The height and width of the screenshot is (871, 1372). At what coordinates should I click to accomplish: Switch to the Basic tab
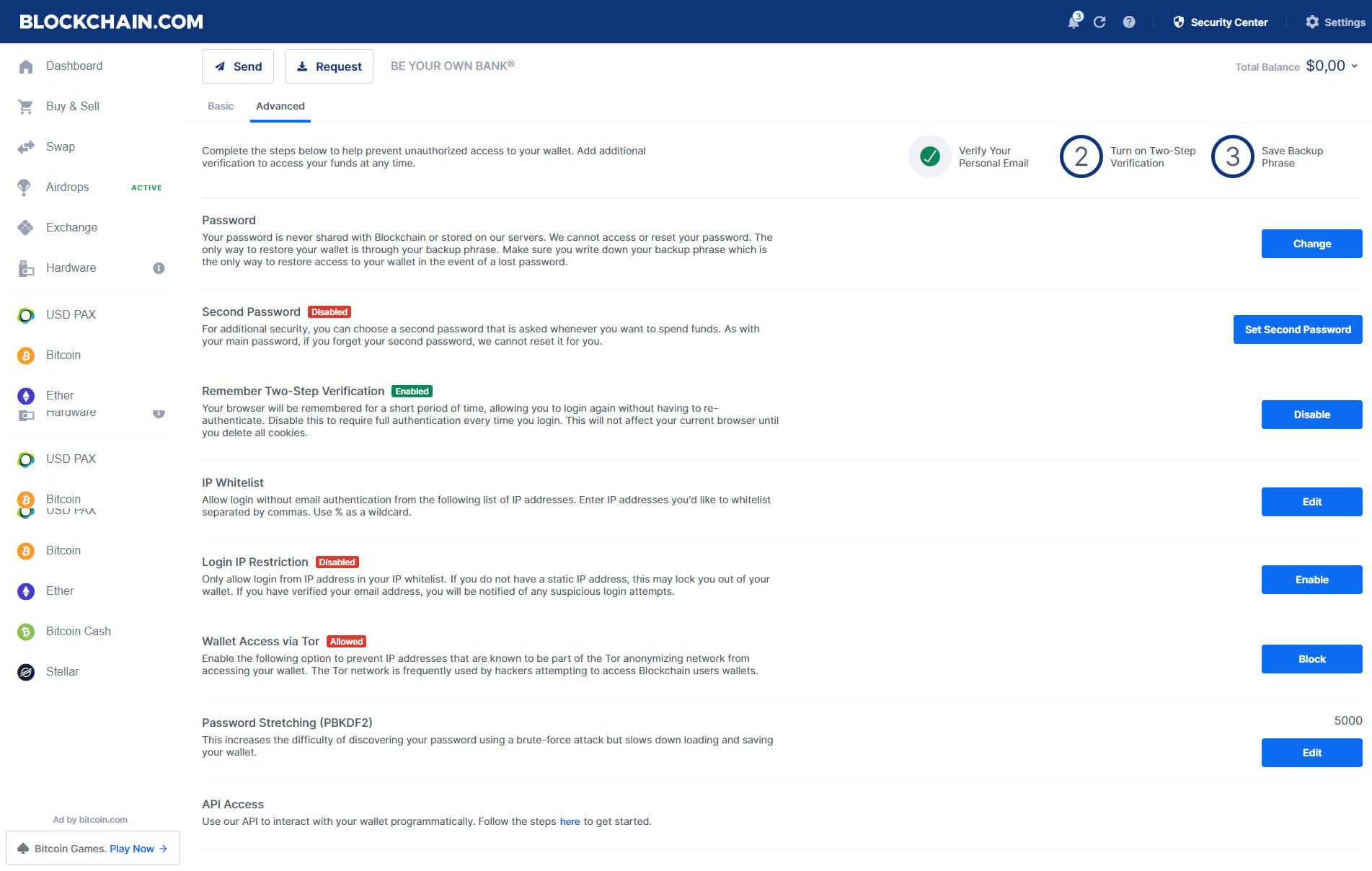[x=221, y=106]
